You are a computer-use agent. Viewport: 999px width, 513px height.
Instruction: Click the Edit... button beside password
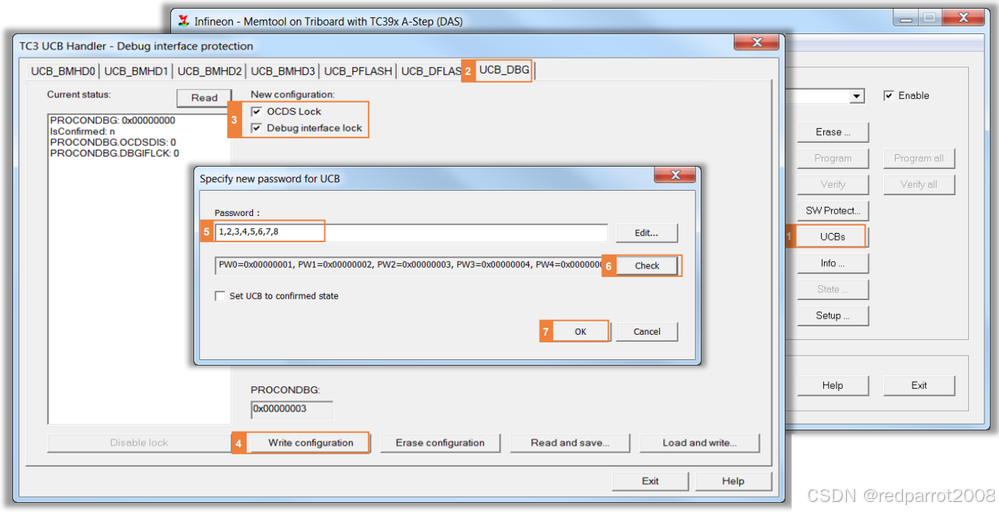pos(646,233)
